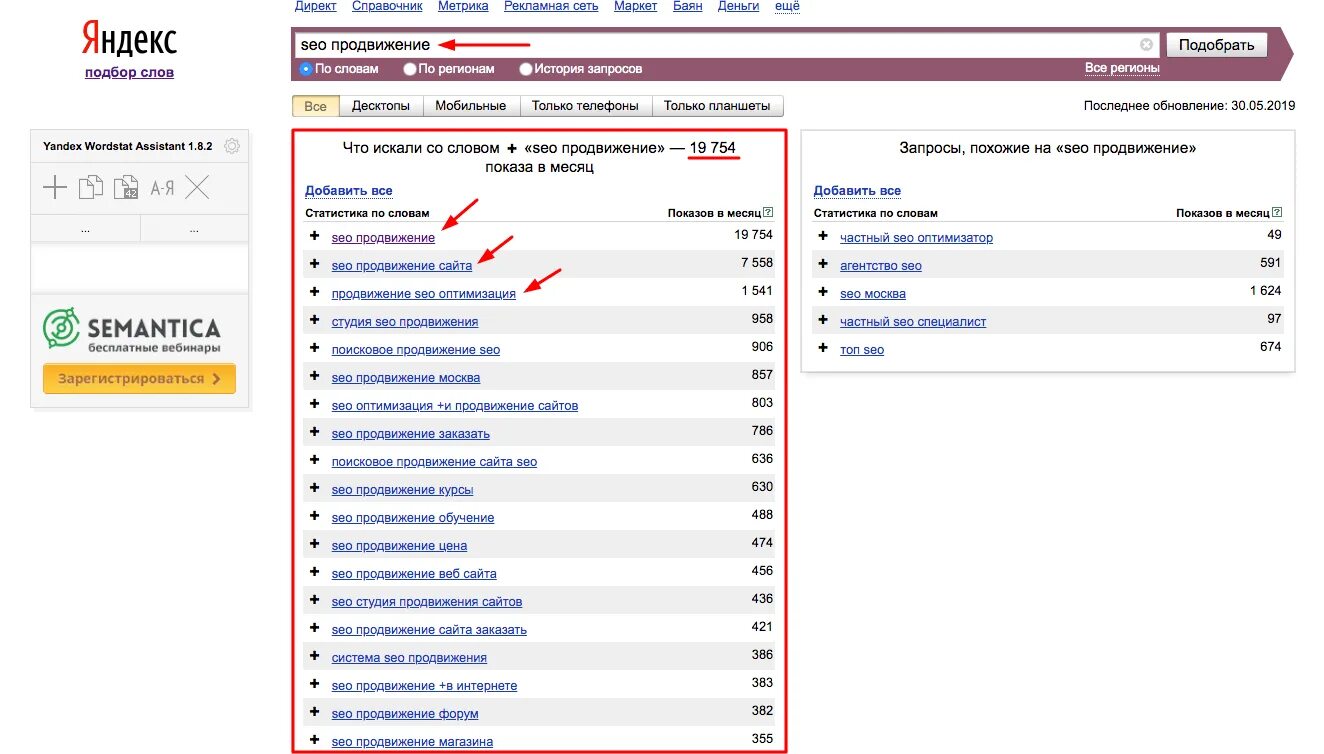Click the Yandex logo

129,40
